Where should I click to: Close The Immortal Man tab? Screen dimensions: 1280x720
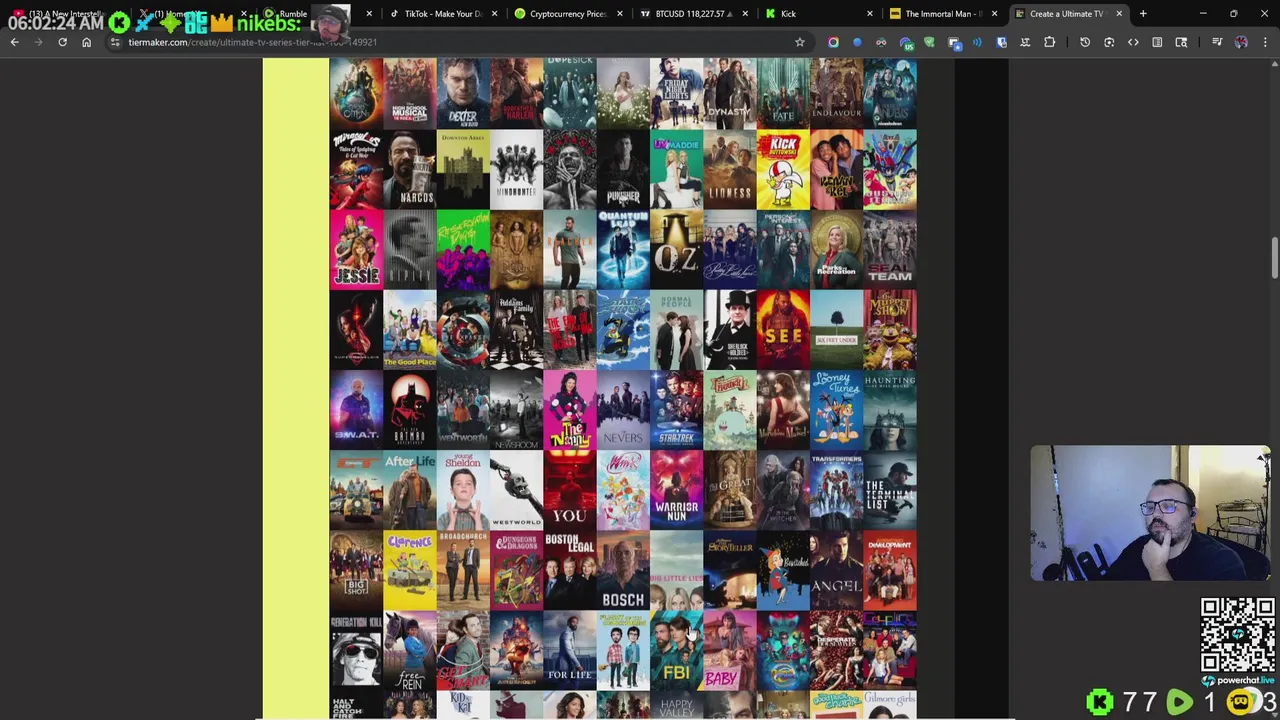point(994,14)
